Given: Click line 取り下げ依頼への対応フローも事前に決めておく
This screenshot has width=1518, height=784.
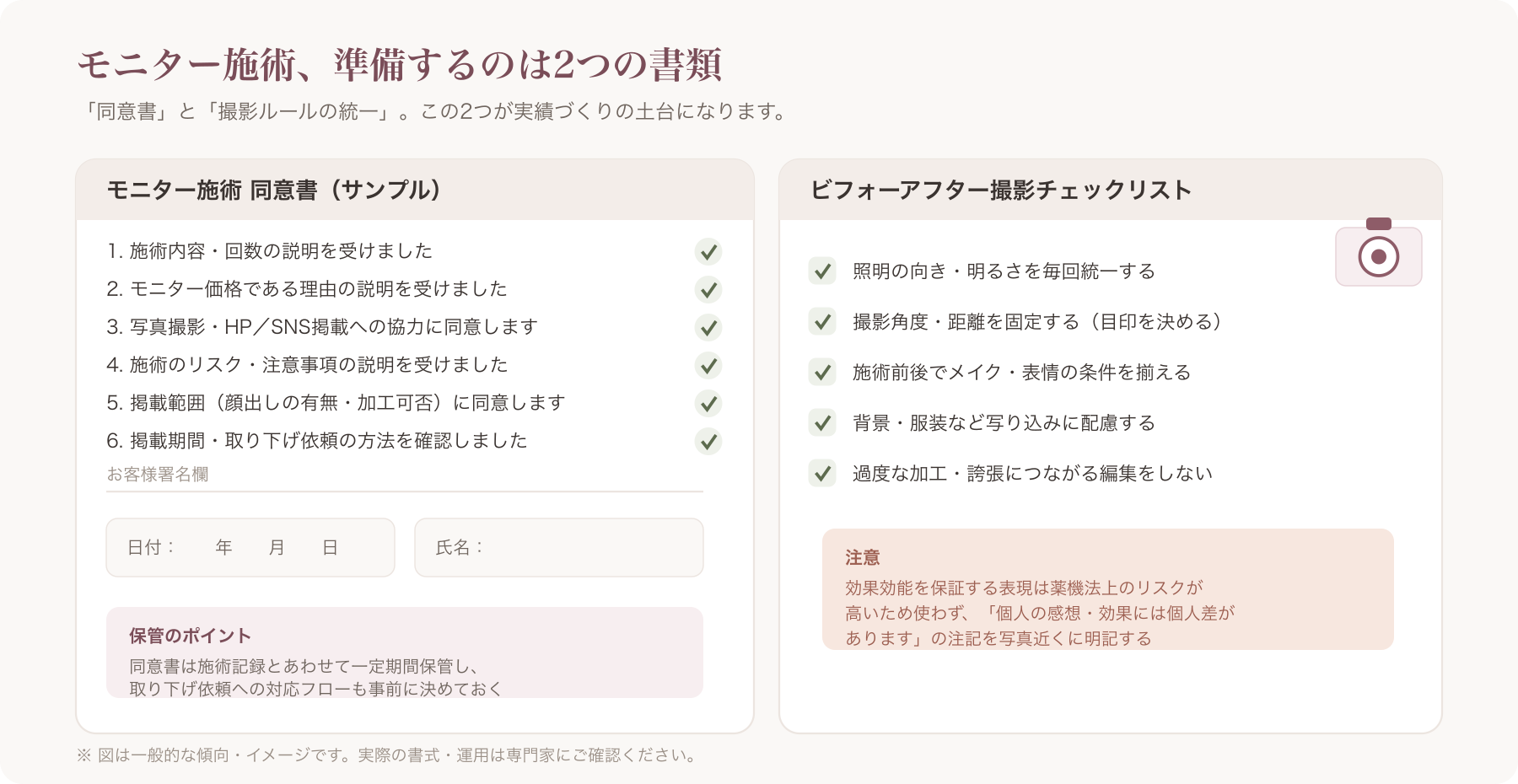Looking at the screenshot, I should tap(315, 689).
